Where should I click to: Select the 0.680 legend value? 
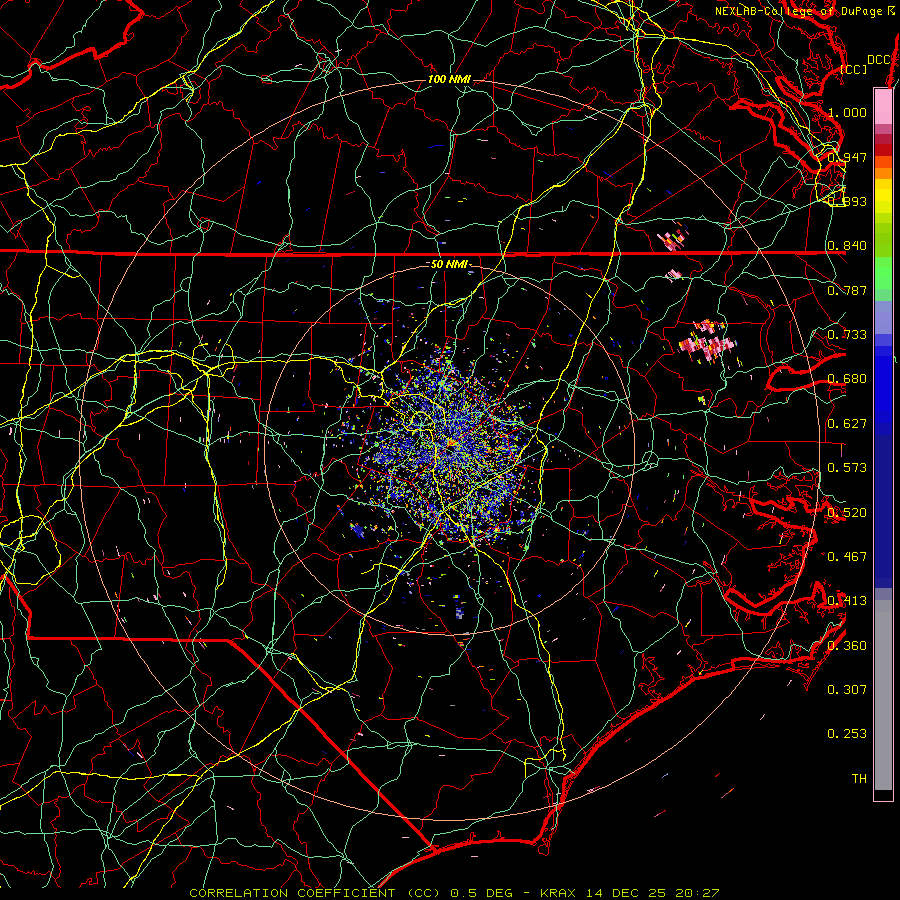point(847,379)
